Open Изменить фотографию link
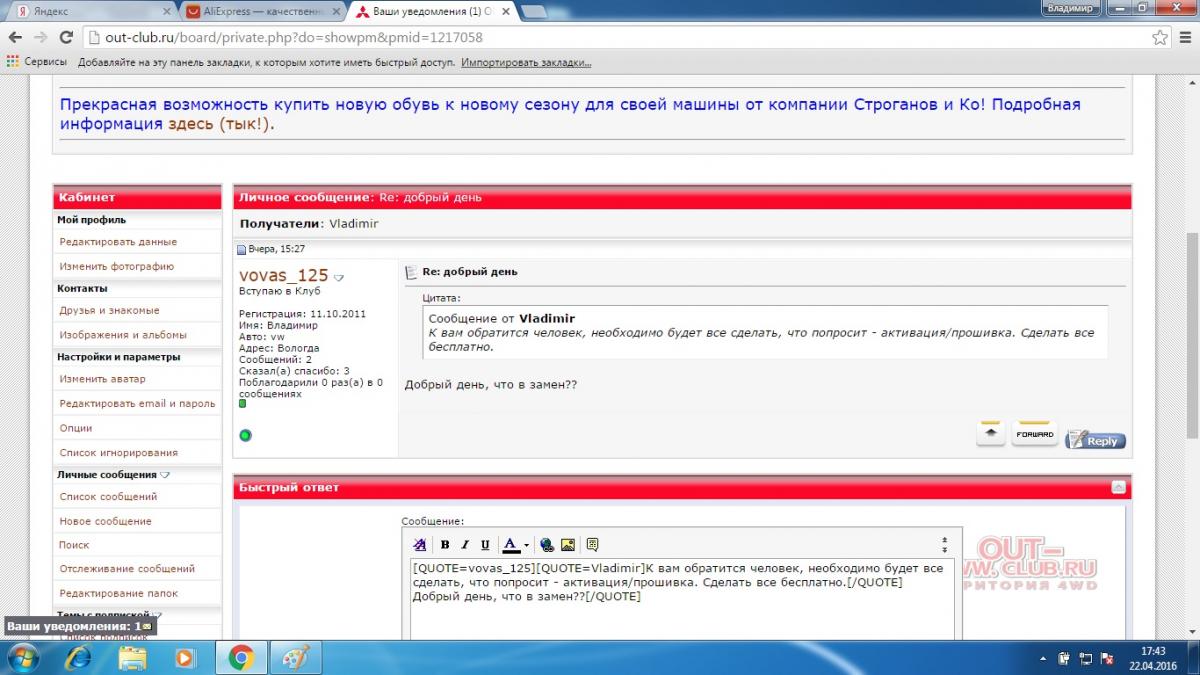The width and height of the screenshot is (1200, 675). 117,266
